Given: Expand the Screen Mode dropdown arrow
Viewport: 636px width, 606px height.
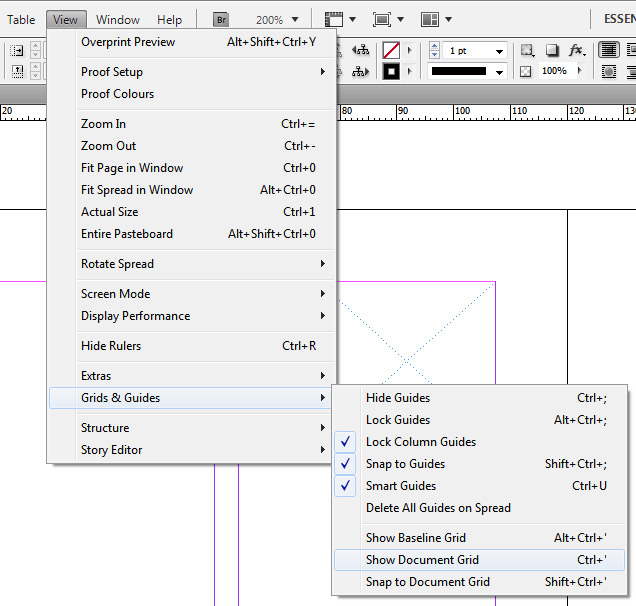Looking at the screenshot, I should pos(400,19).
